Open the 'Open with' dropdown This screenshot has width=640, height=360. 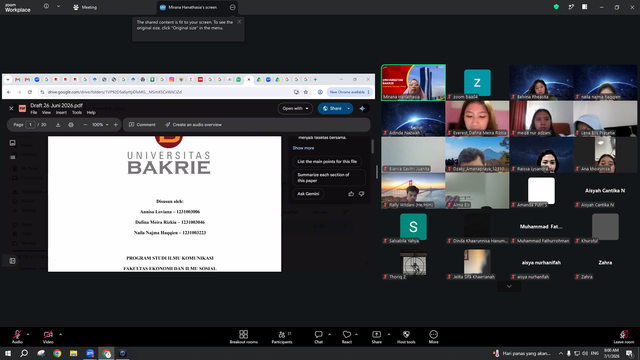tap(295, 109)
